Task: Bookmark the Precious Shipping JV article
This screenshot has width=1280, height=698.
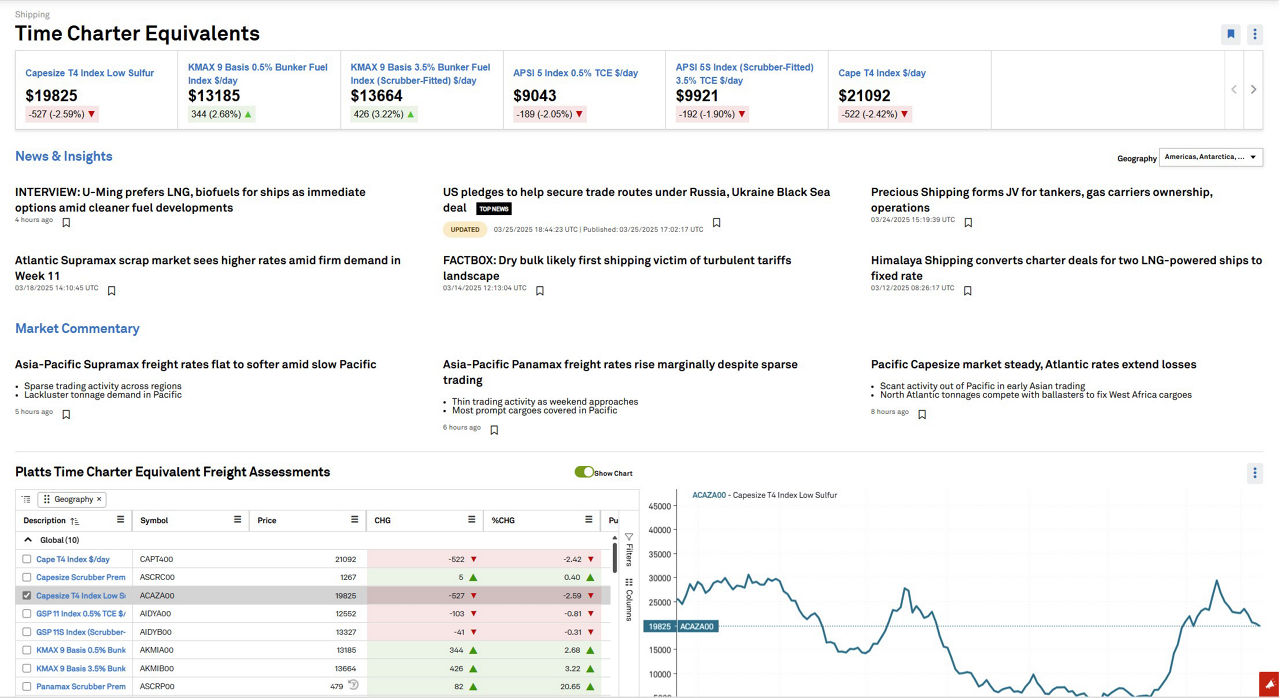Action: [x=968, y=223]
